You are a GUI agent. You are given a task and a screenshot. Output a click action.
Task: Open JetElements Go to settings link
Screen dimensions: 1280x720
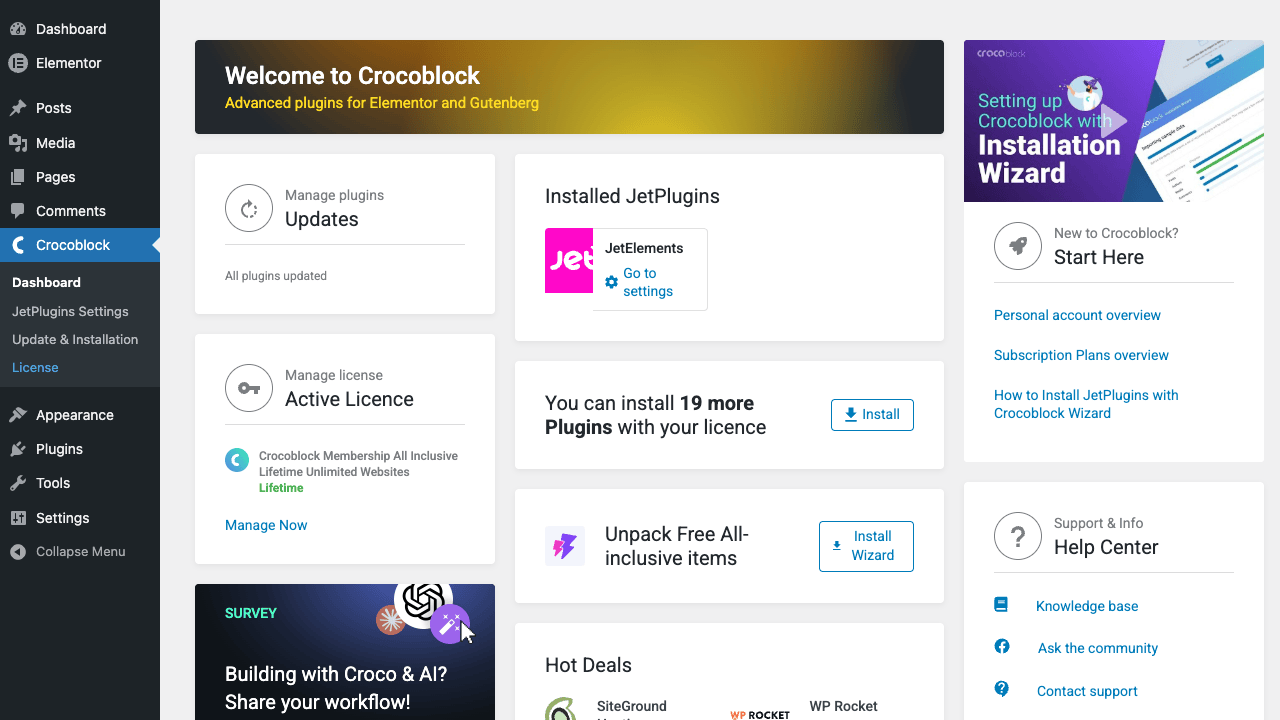tap(648, 282)
